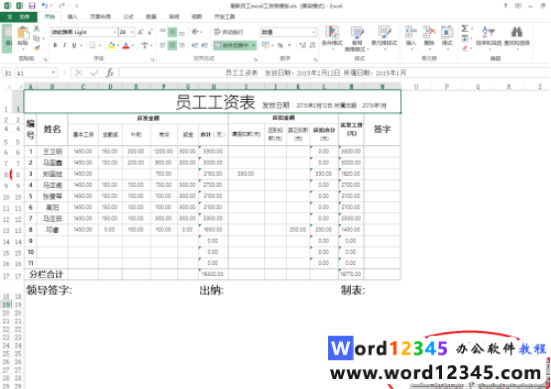The image size is (551, 389).
Task: Switch to the Developer (开发工具) tab
Action: click(x=225, y=17)
